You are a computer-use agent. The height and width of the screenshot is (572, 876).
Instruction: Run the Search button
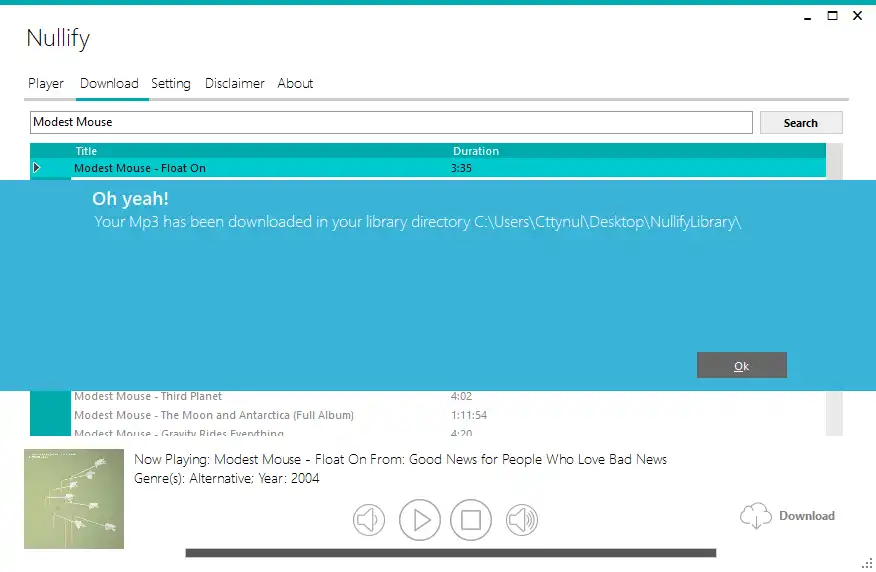pyautogui.click(x=801, y=123)
